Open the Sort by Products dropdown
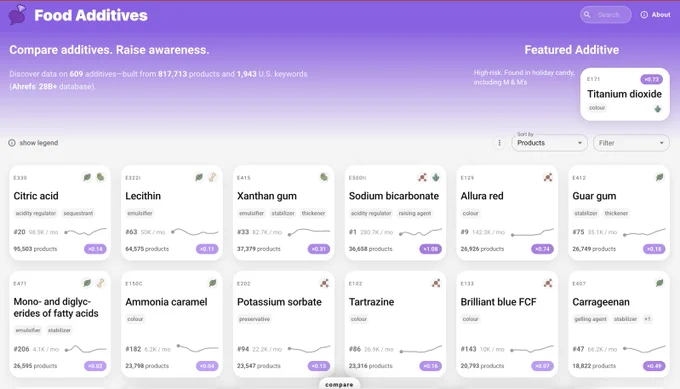This screenshot has width=680, height=389. [549, 143]
